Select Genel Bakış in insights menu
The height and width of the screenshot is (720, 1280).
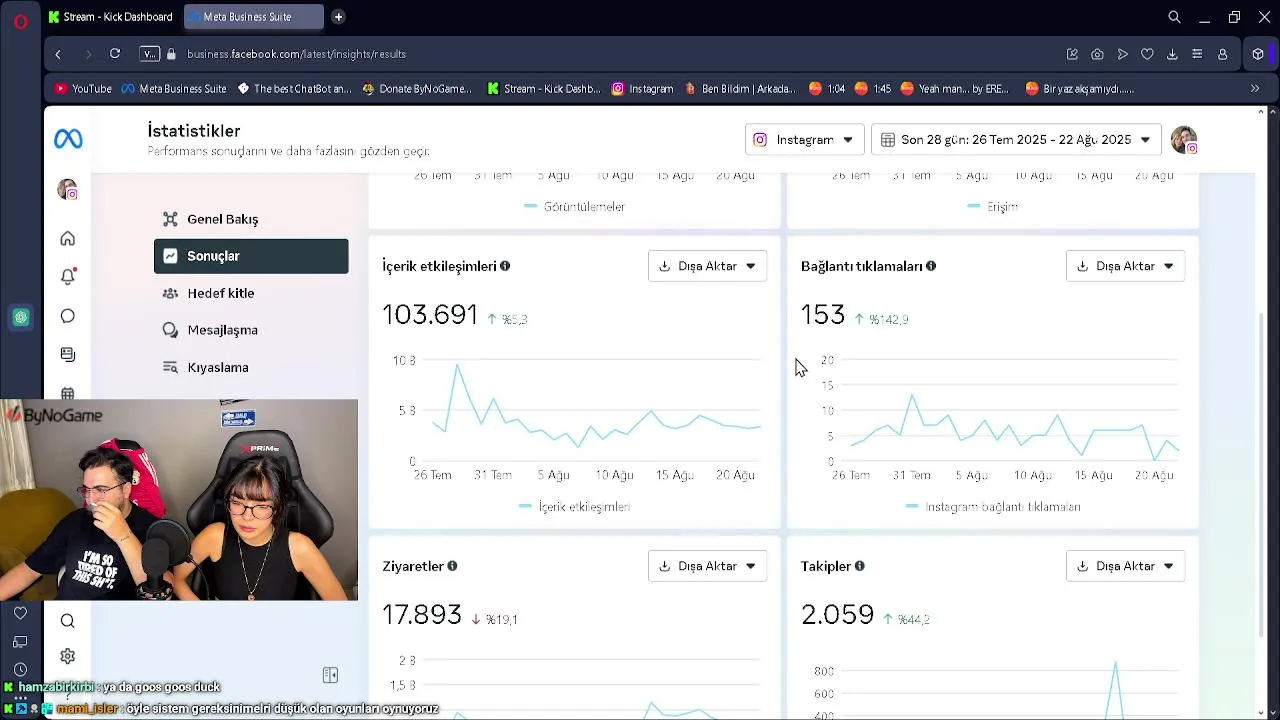coord(251,219)
